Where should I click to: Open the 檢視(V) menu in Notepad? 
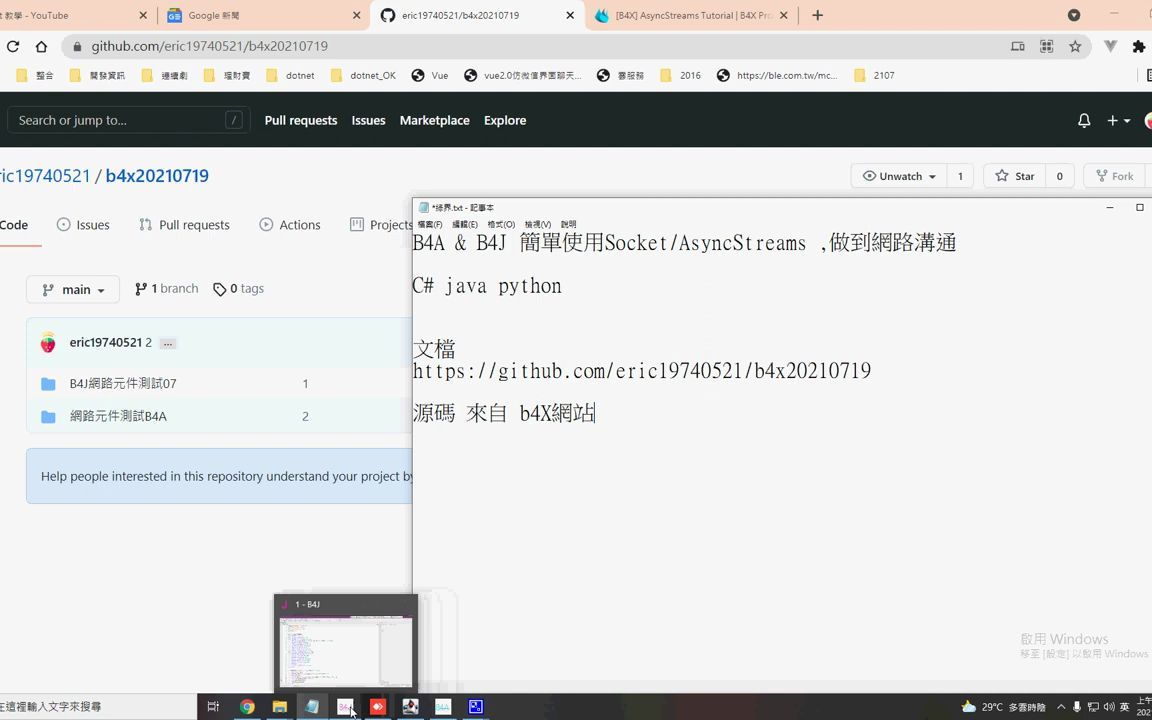tap(536, 224)
